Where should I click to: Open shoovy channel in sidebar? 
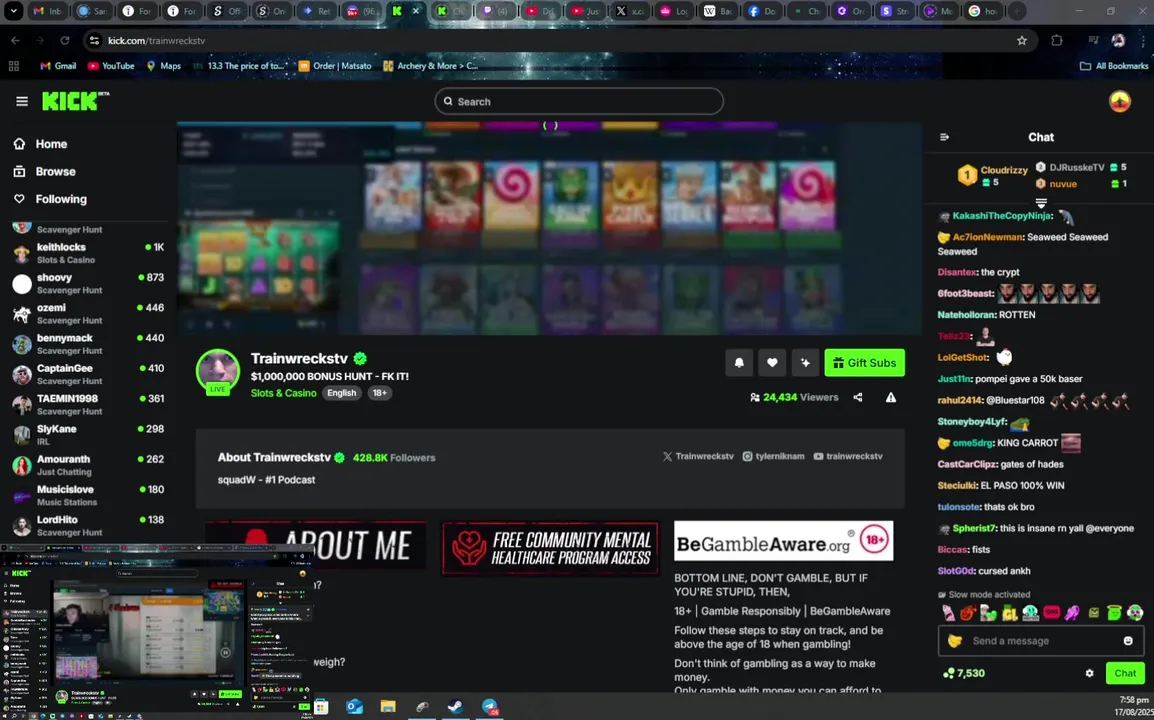(88, 283)
